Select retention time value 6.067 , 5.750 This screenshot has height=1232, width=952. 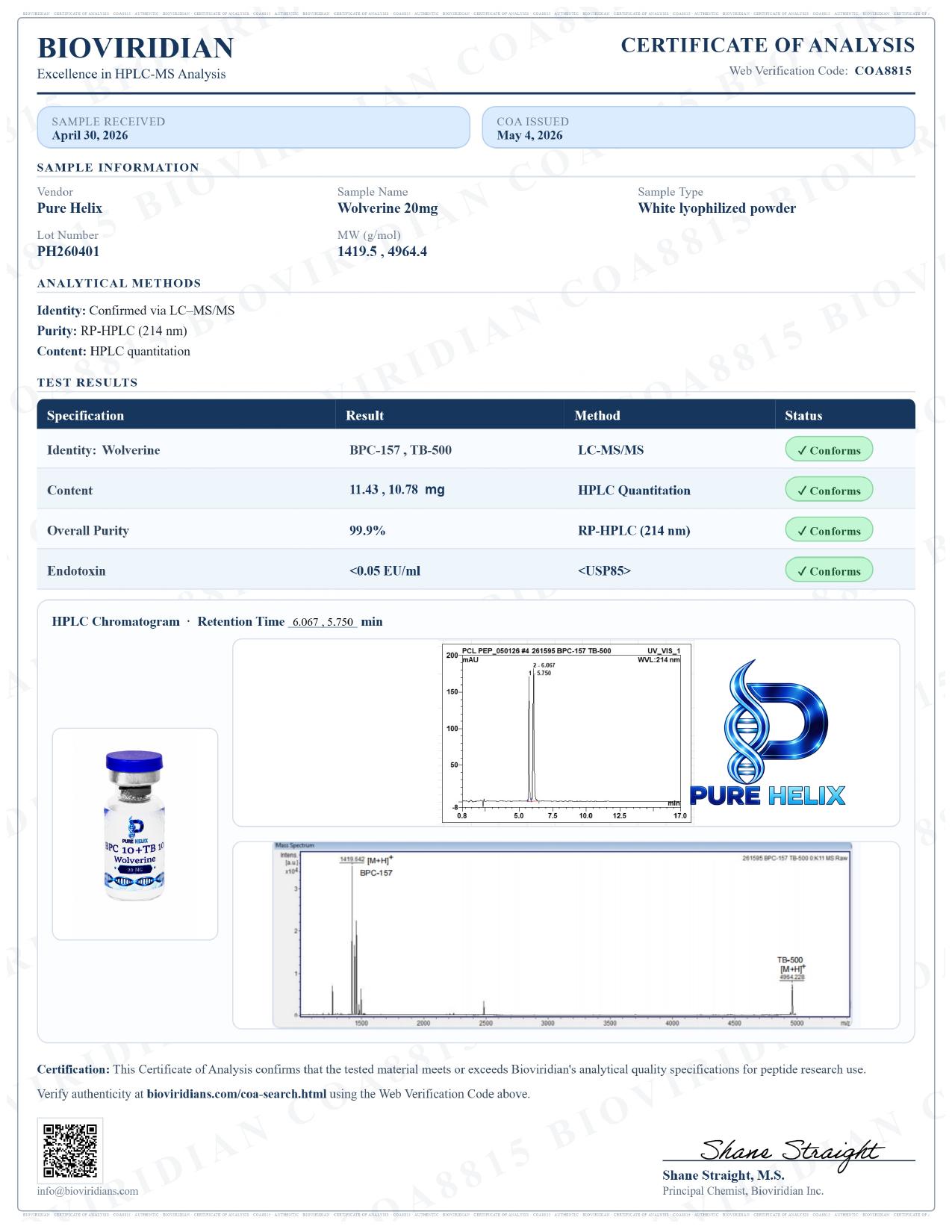point(323,622)
